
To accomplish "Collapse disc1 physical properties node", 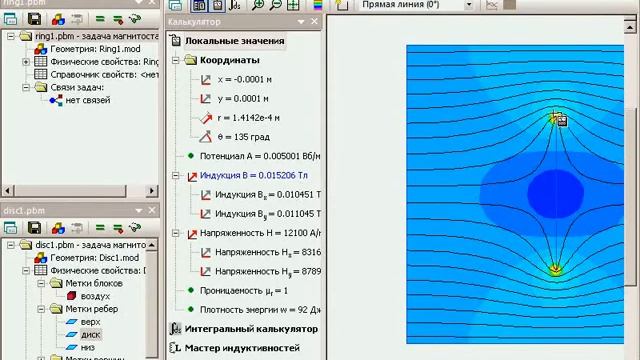I will point(26,271).
